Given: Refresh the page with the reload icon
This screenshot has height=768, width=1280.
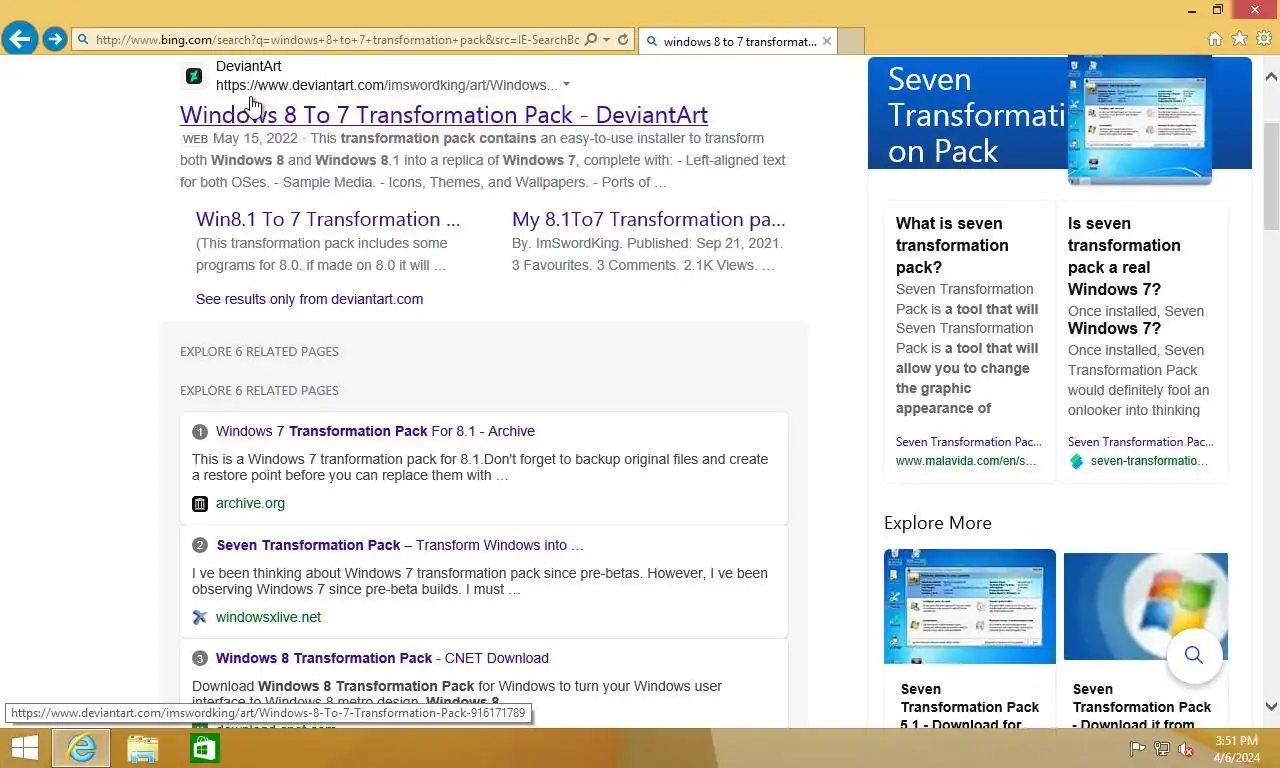Looking at the screenshot, I should click(623, 40).
